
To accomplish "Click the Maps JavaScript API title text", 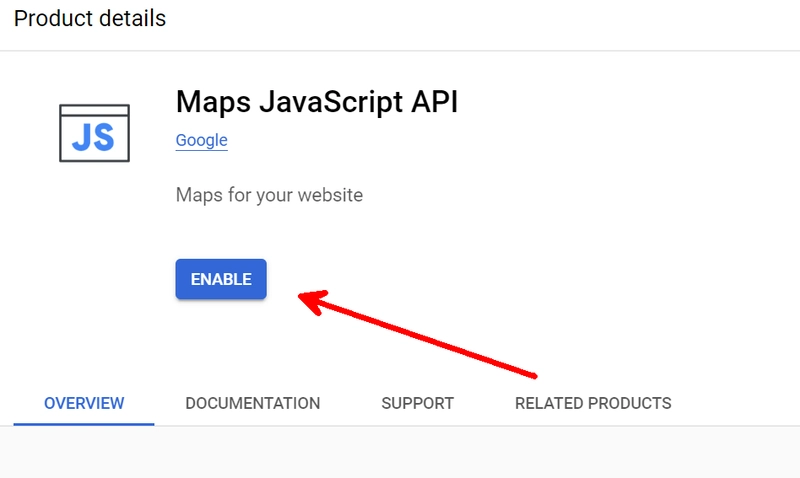I will pyautogui.click(x=317, y=102).
